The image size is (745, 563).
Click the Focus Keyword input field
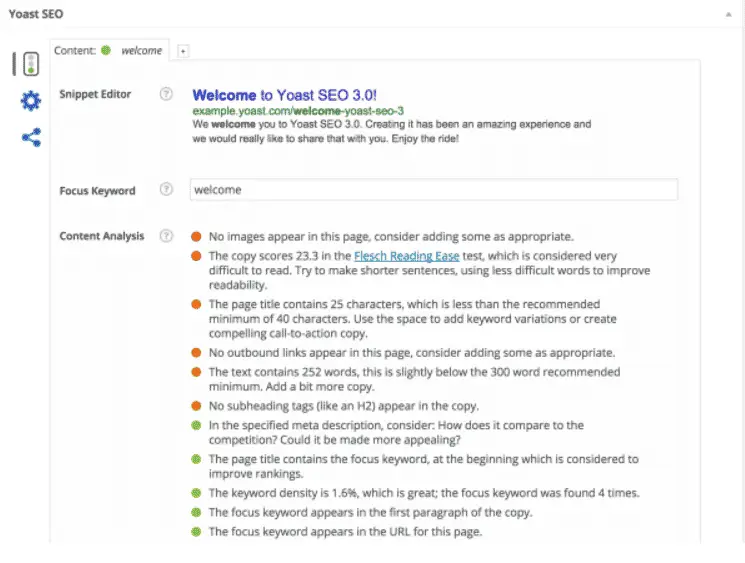coord(434,190)
